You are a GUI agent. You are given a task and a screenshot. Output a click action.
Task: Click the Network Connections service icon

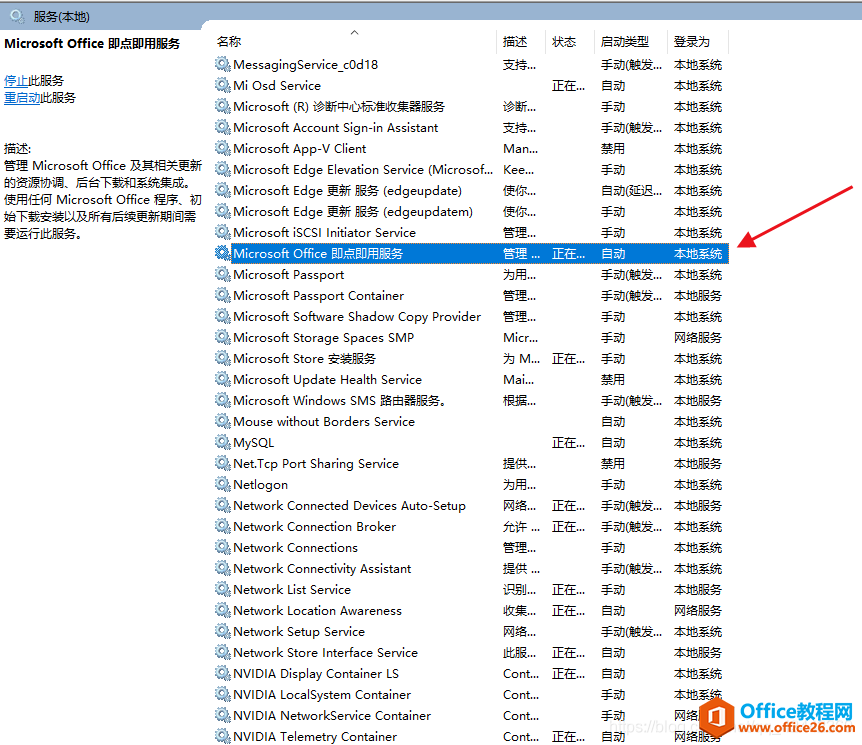pyautogui.click(x=223, y=548)
